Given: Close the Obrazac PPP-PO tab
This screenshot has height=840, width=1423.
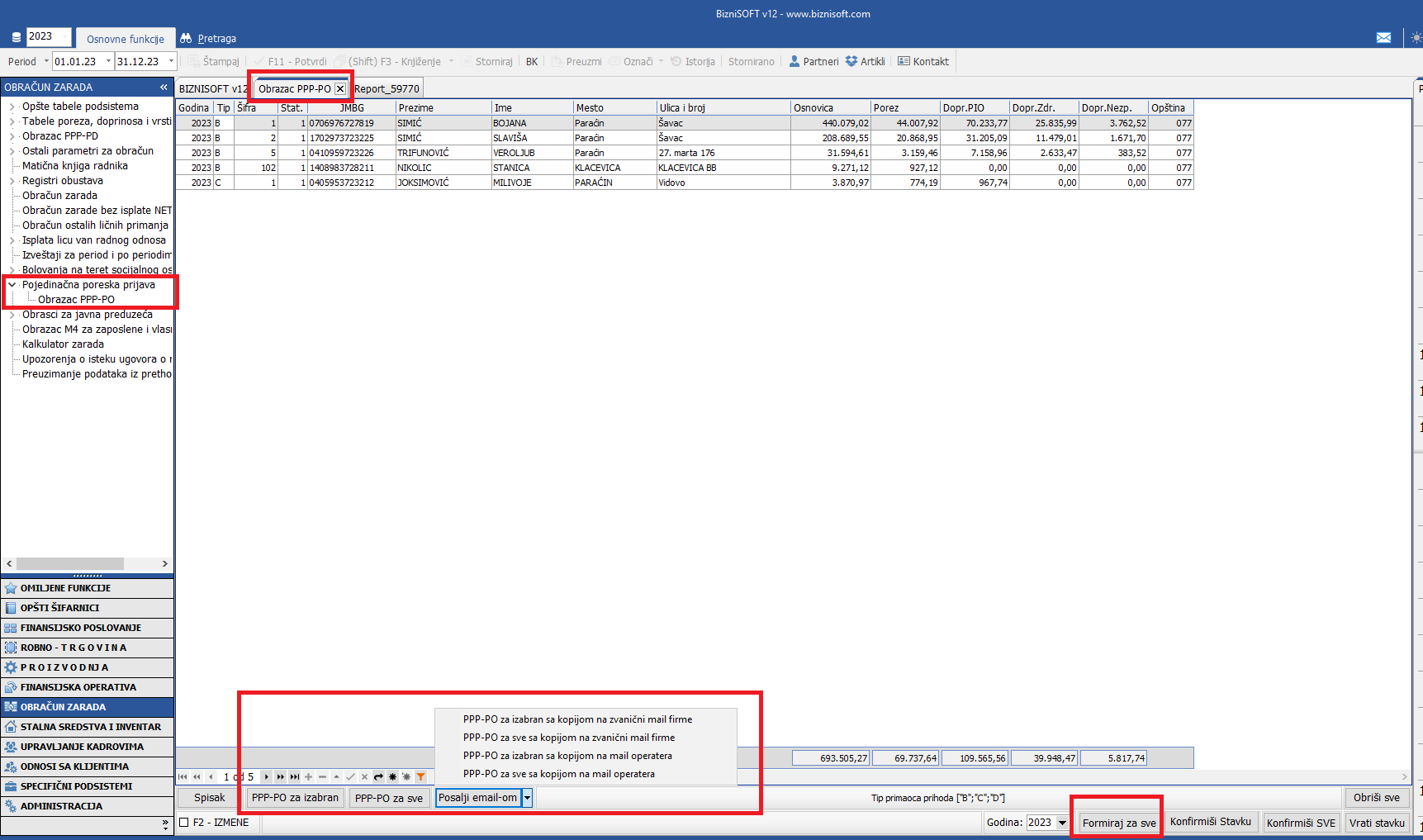Looking at the screenshot, I should click(x=340, y=88).
